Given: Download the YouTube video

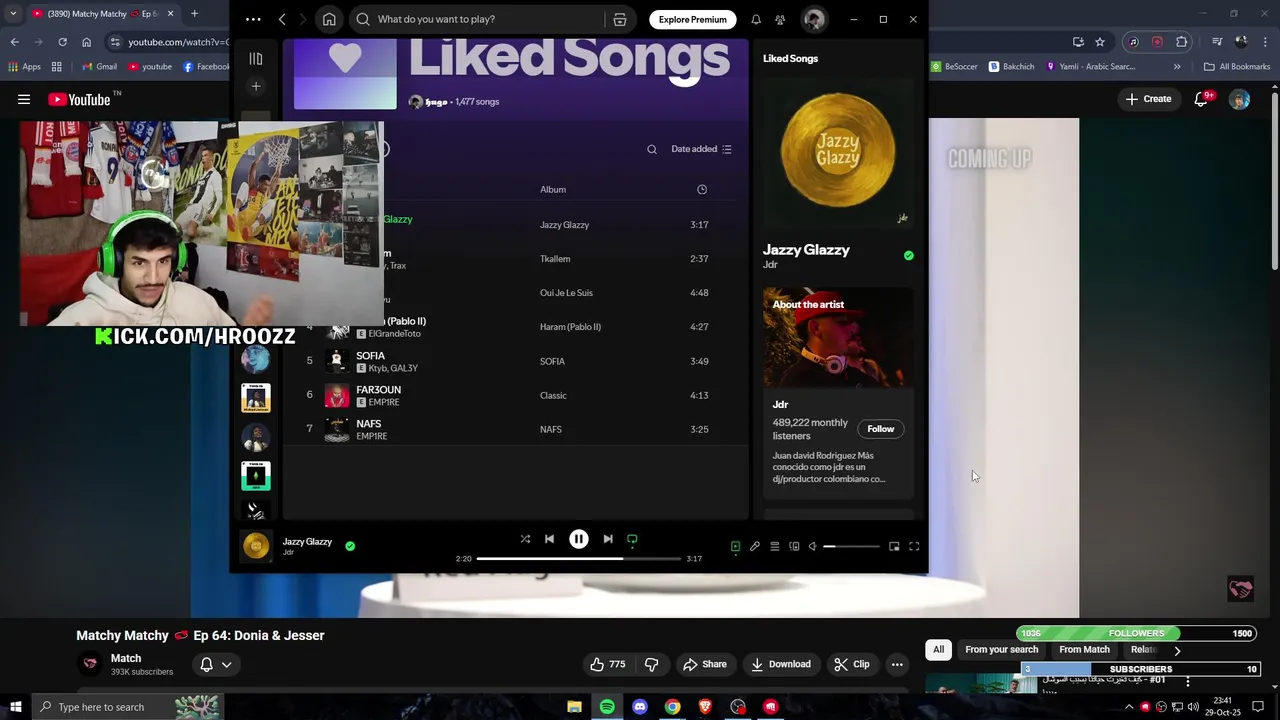Looking at the screenshot, I should [x=781, y=664].
